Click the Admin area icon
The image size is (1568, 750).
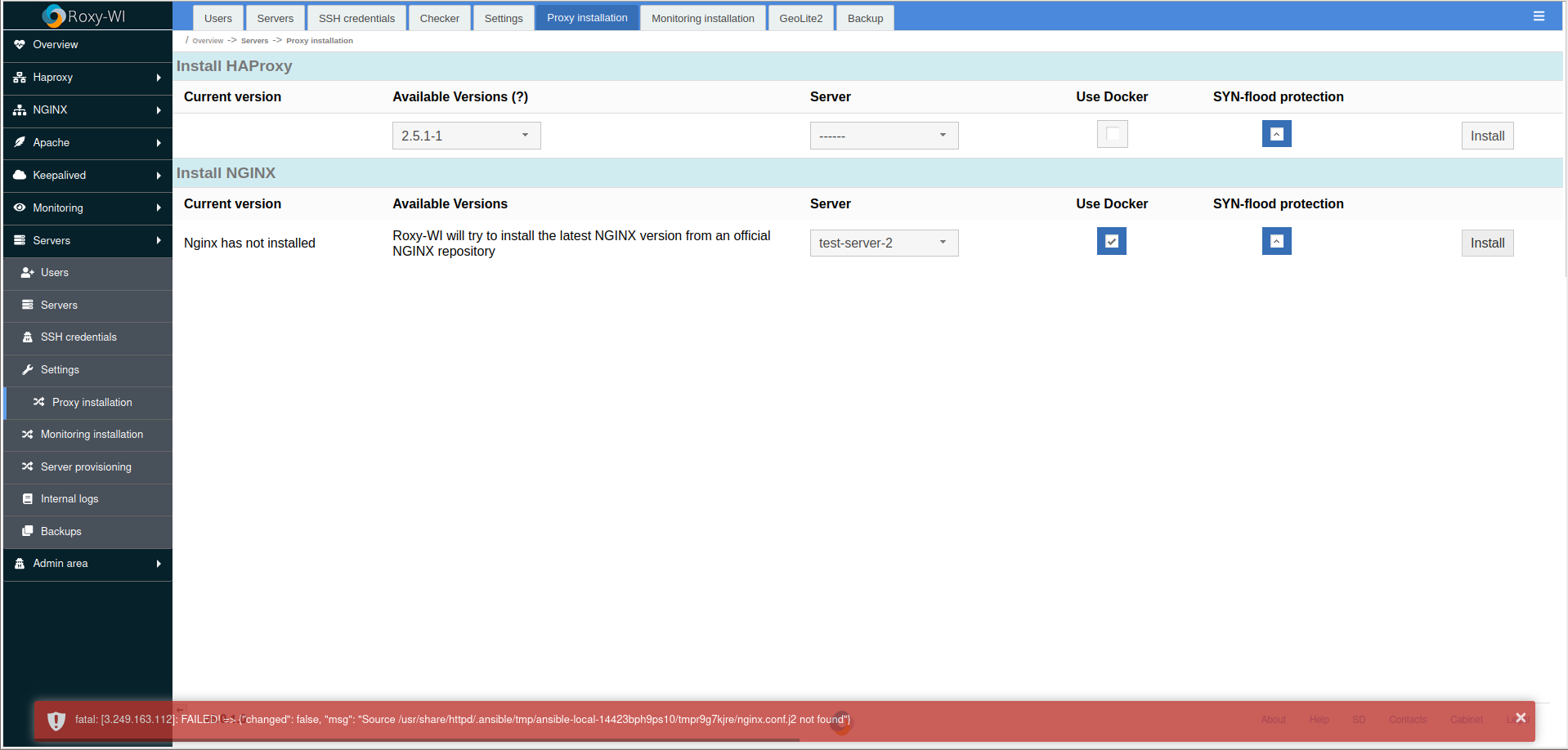[x=20, y=563]
